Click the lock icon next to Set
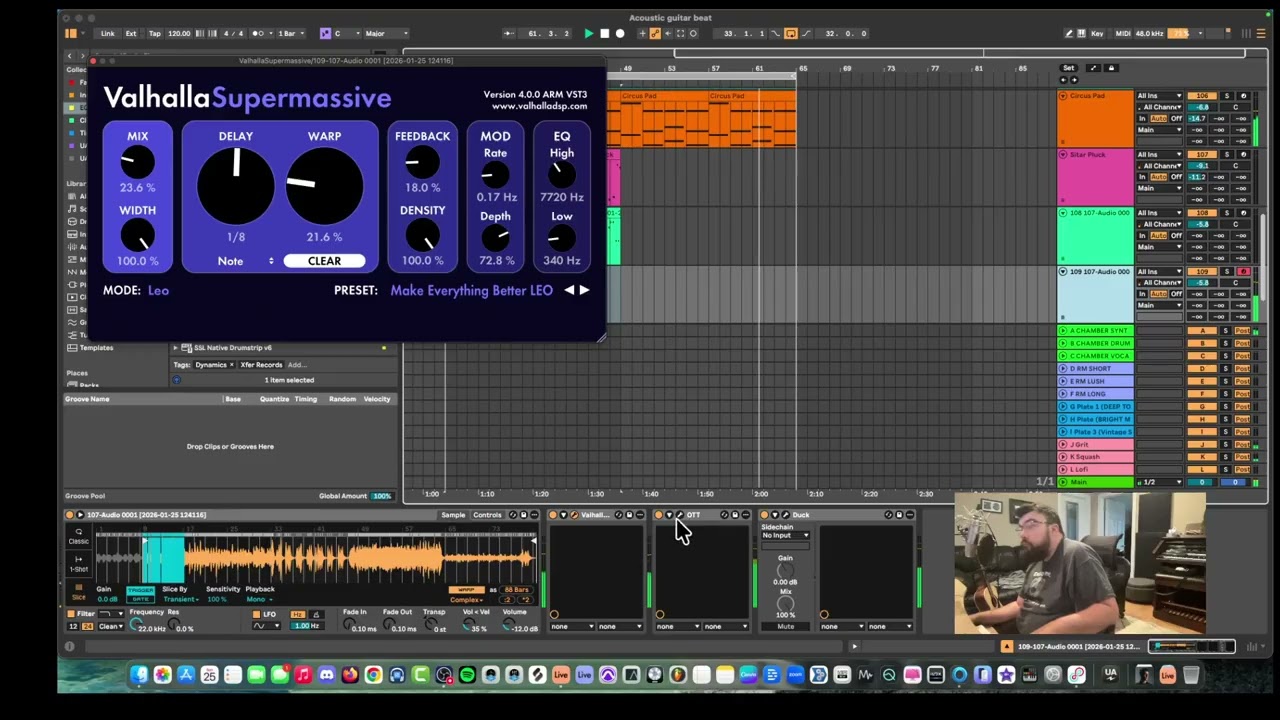The image size is (1280, 720). (1111, 68)
